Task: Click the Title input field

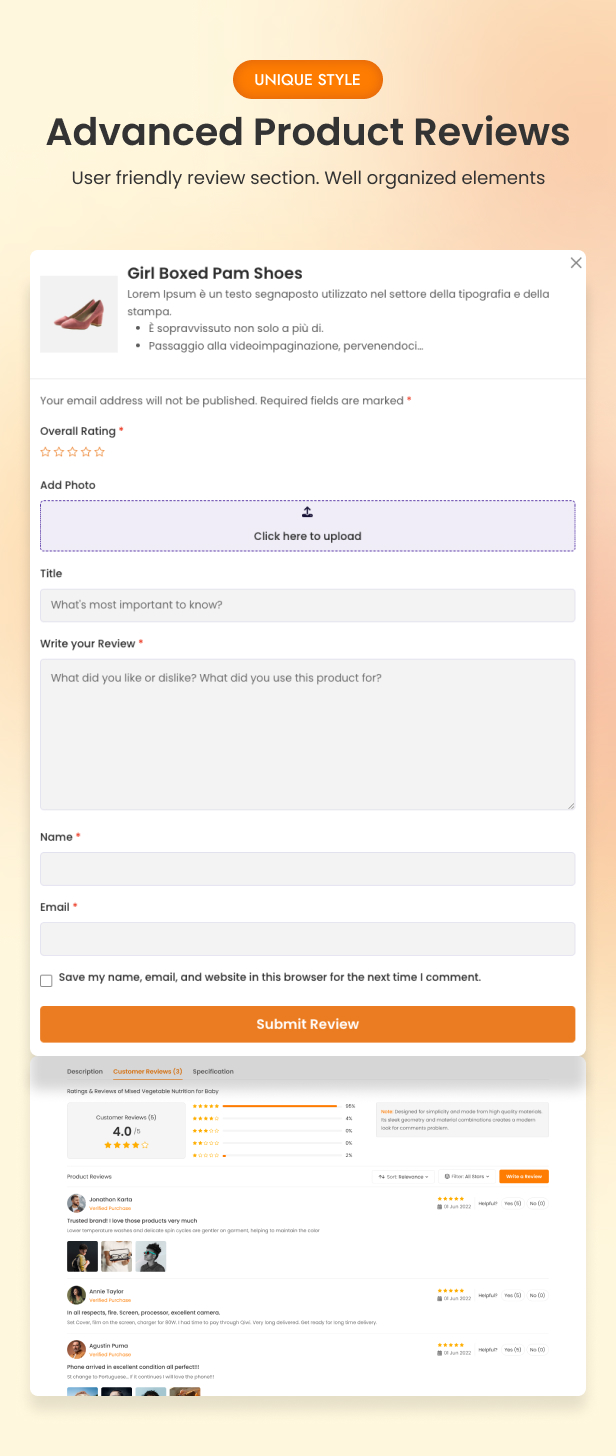Action: [308, 605]
